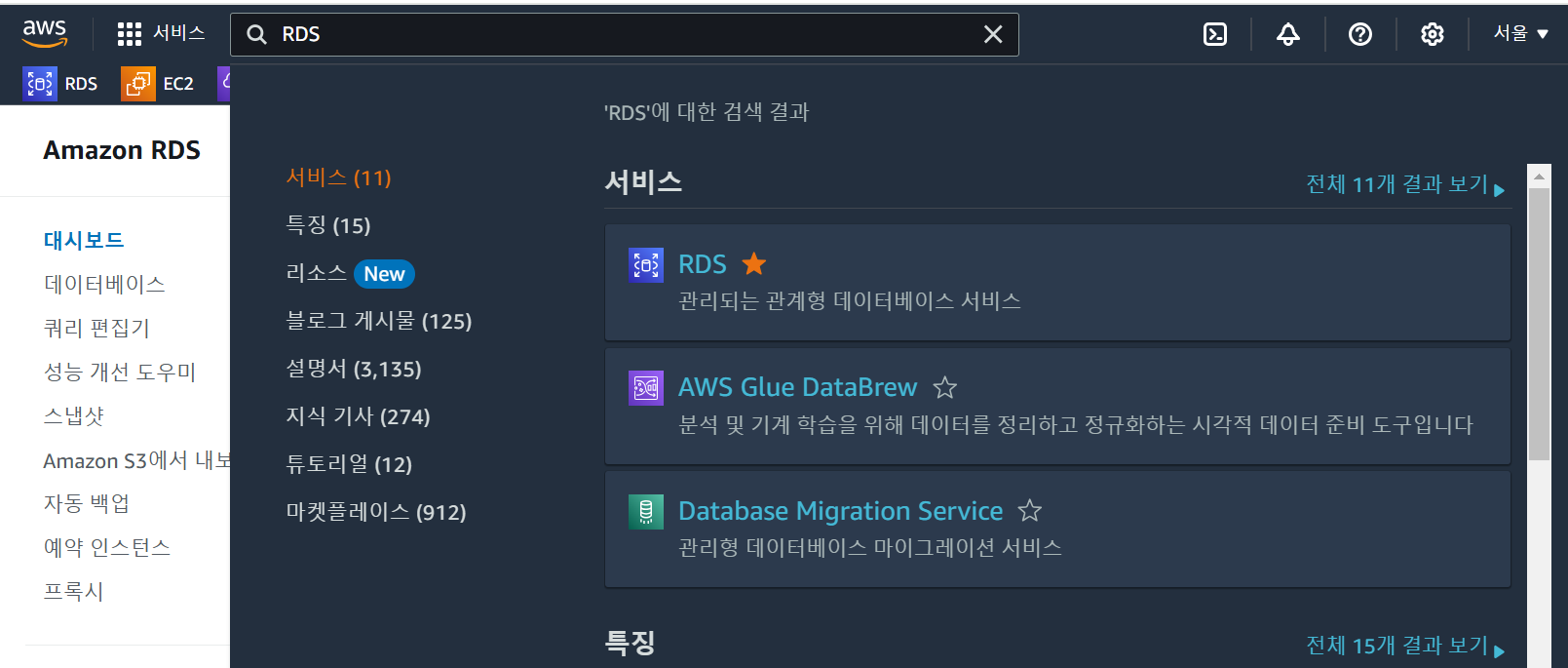
Task: Select the 리소스 New filter category
Action: click(x=350, y=273)
